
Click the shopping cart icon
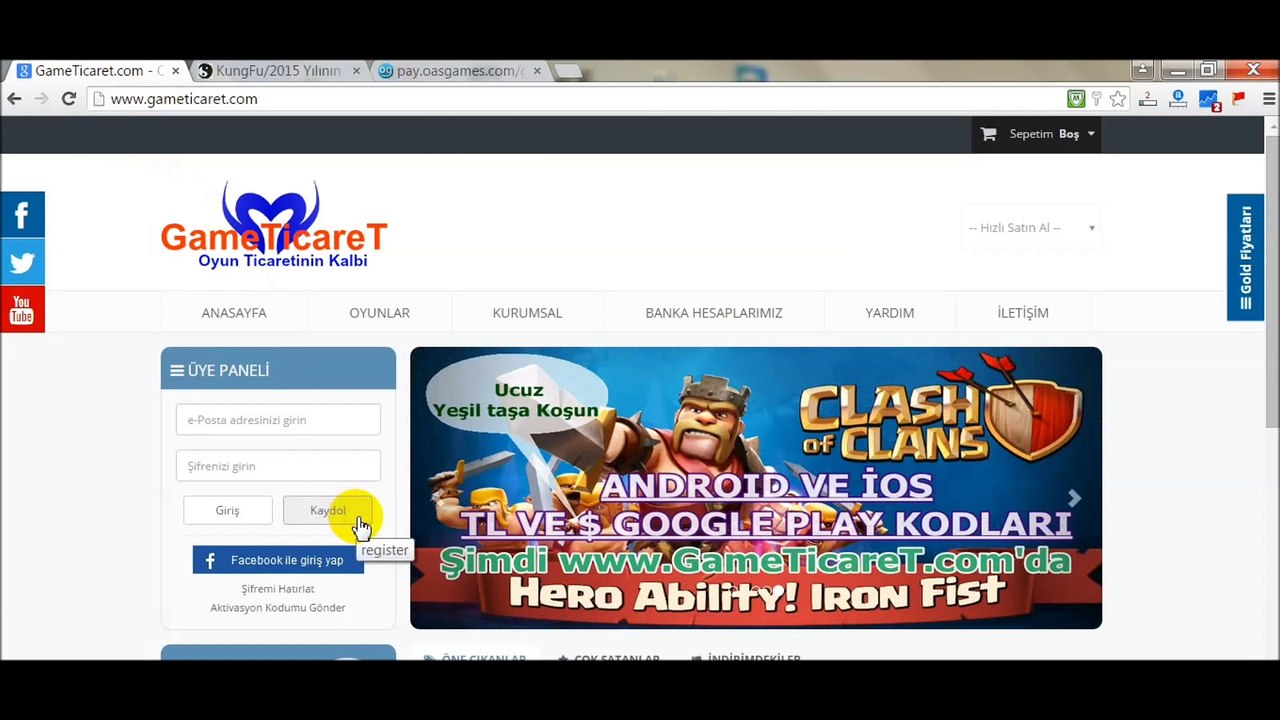(x=988, y=134)
